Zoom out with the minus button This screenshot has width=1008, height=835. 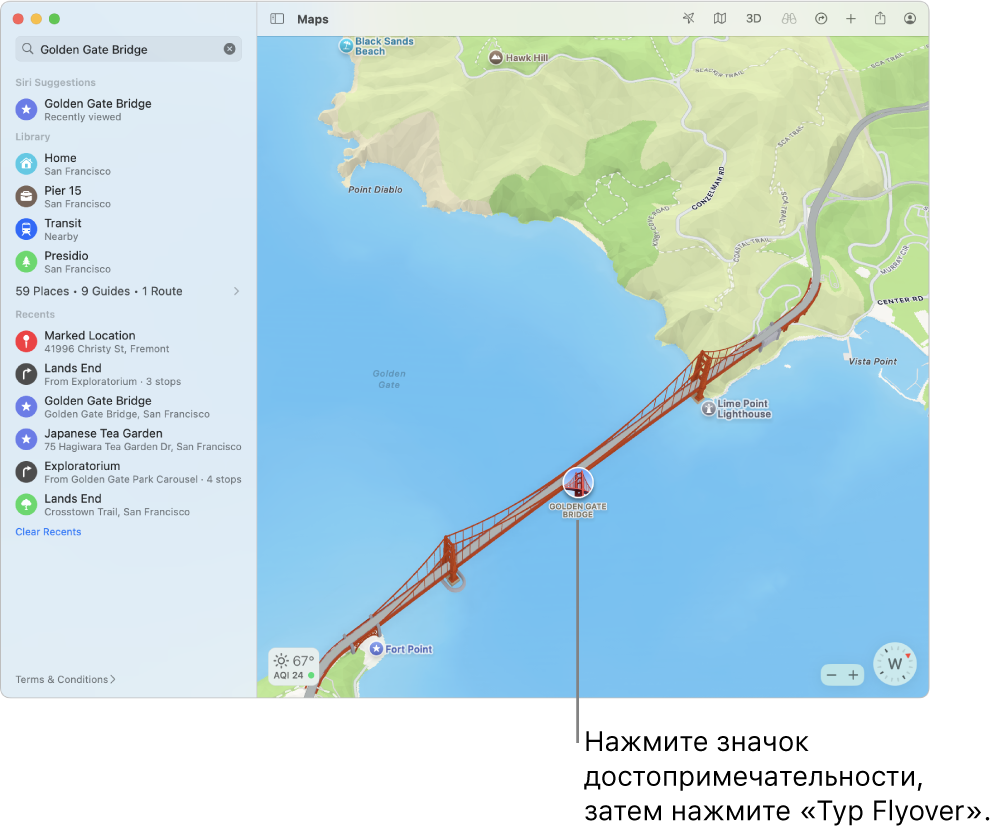click(832, 675)
